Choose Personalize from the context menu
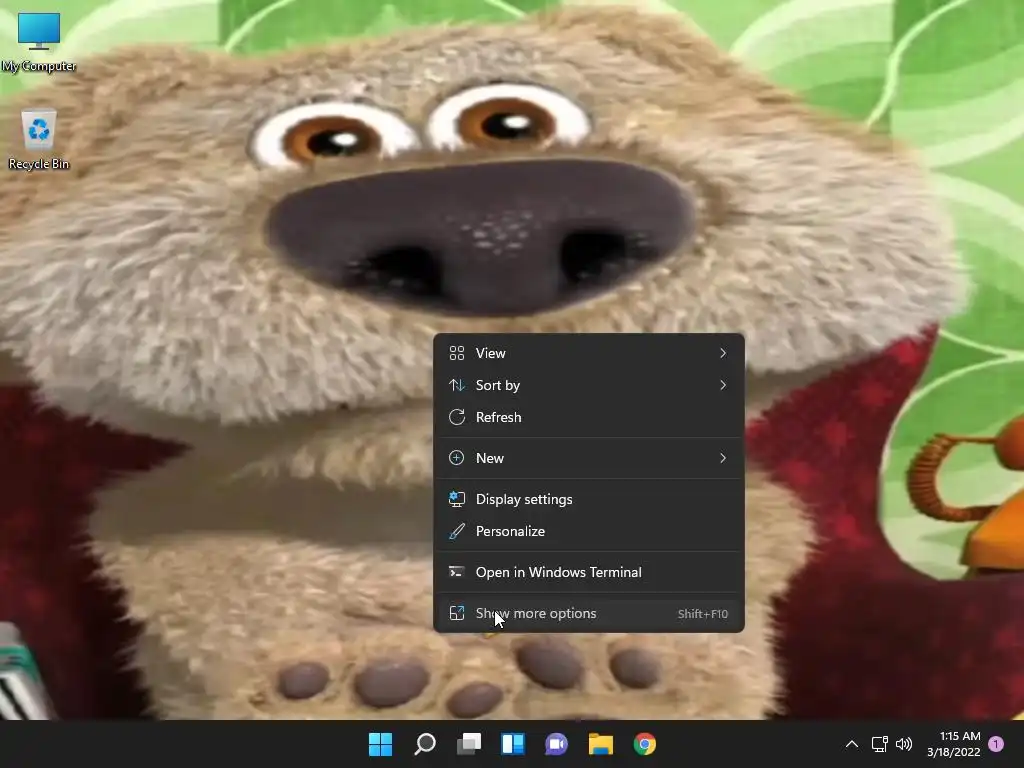This screenshot has width=1024, height=768. [588, 532]
